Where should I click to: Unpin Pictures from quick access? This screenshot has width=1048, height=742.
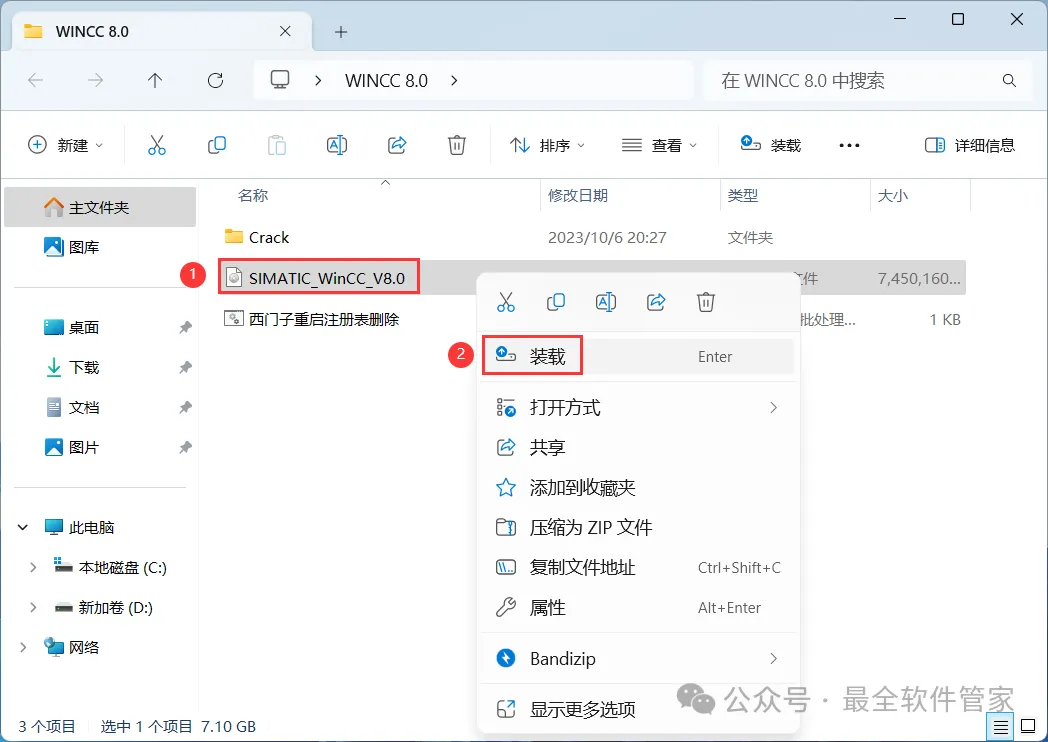pyautogui.click(x=185, y=447)
